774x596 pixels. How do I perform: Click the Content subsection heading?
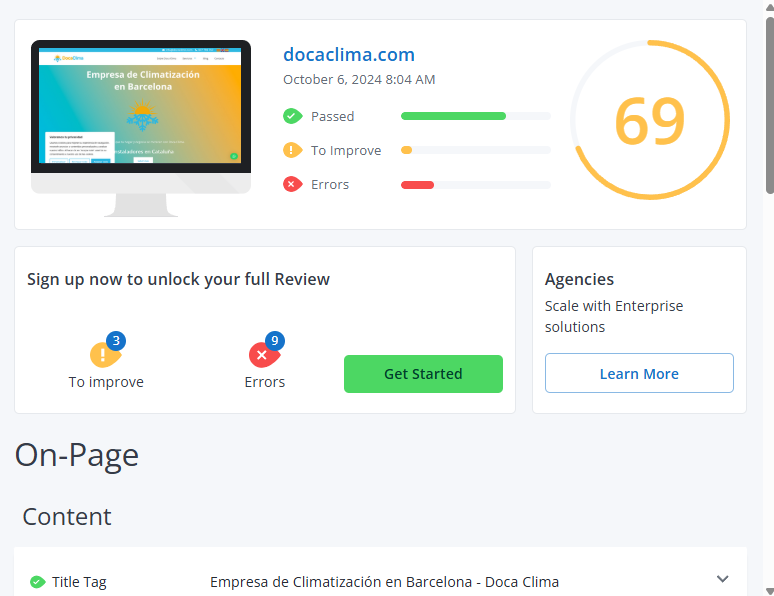(67, 517)
